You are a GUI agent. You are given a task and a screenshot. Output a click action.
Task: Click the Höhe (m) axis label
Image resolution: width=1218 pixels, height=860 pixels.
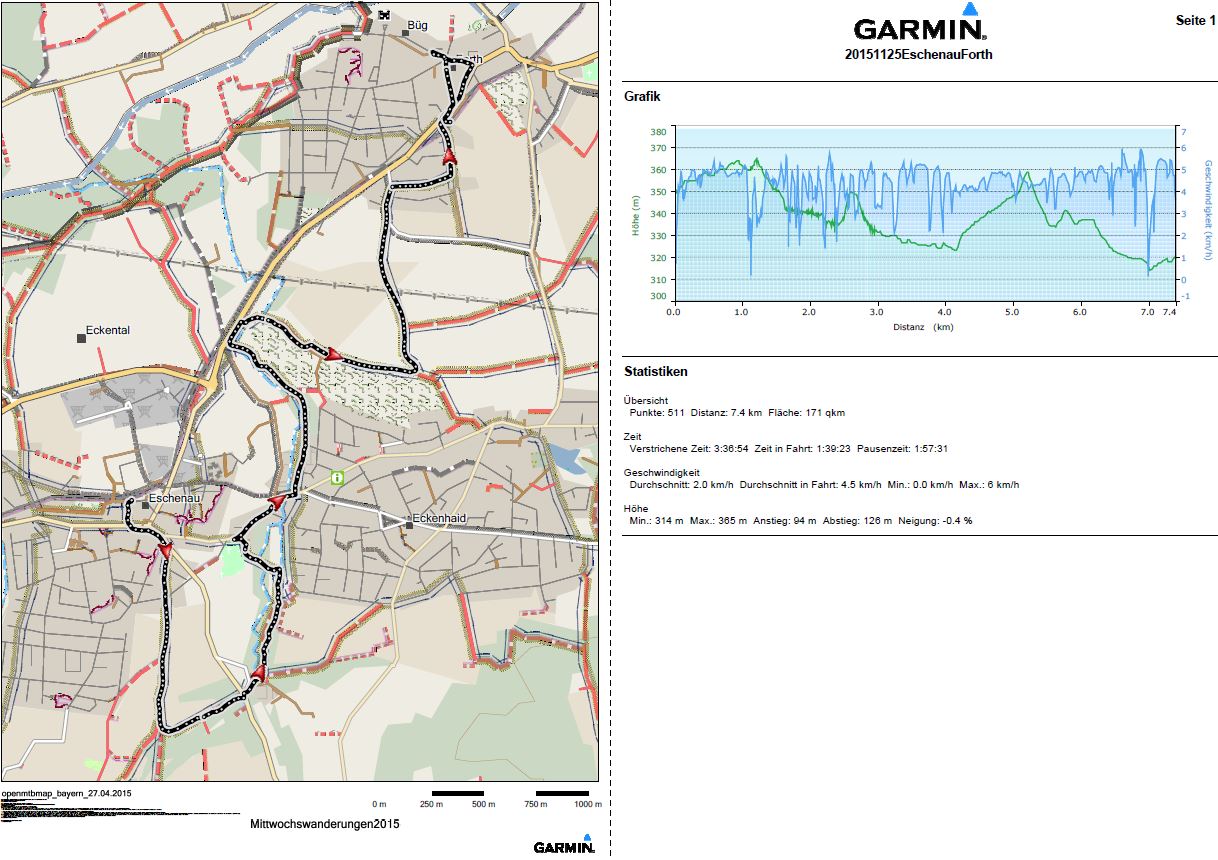[x=635, y=215]
